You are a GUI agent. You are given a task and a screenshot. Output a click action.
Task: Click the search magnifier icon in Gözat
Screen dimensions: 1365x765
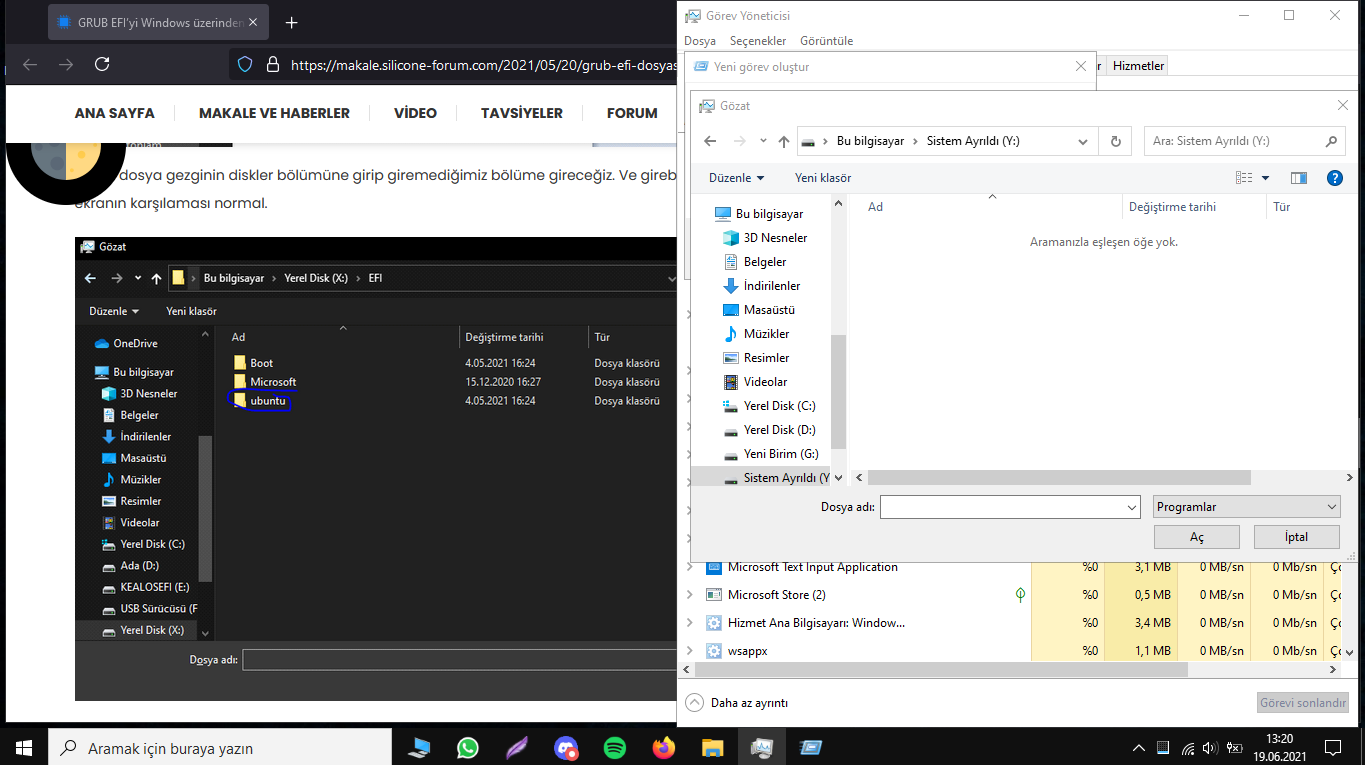click(x=1331, y=141)
